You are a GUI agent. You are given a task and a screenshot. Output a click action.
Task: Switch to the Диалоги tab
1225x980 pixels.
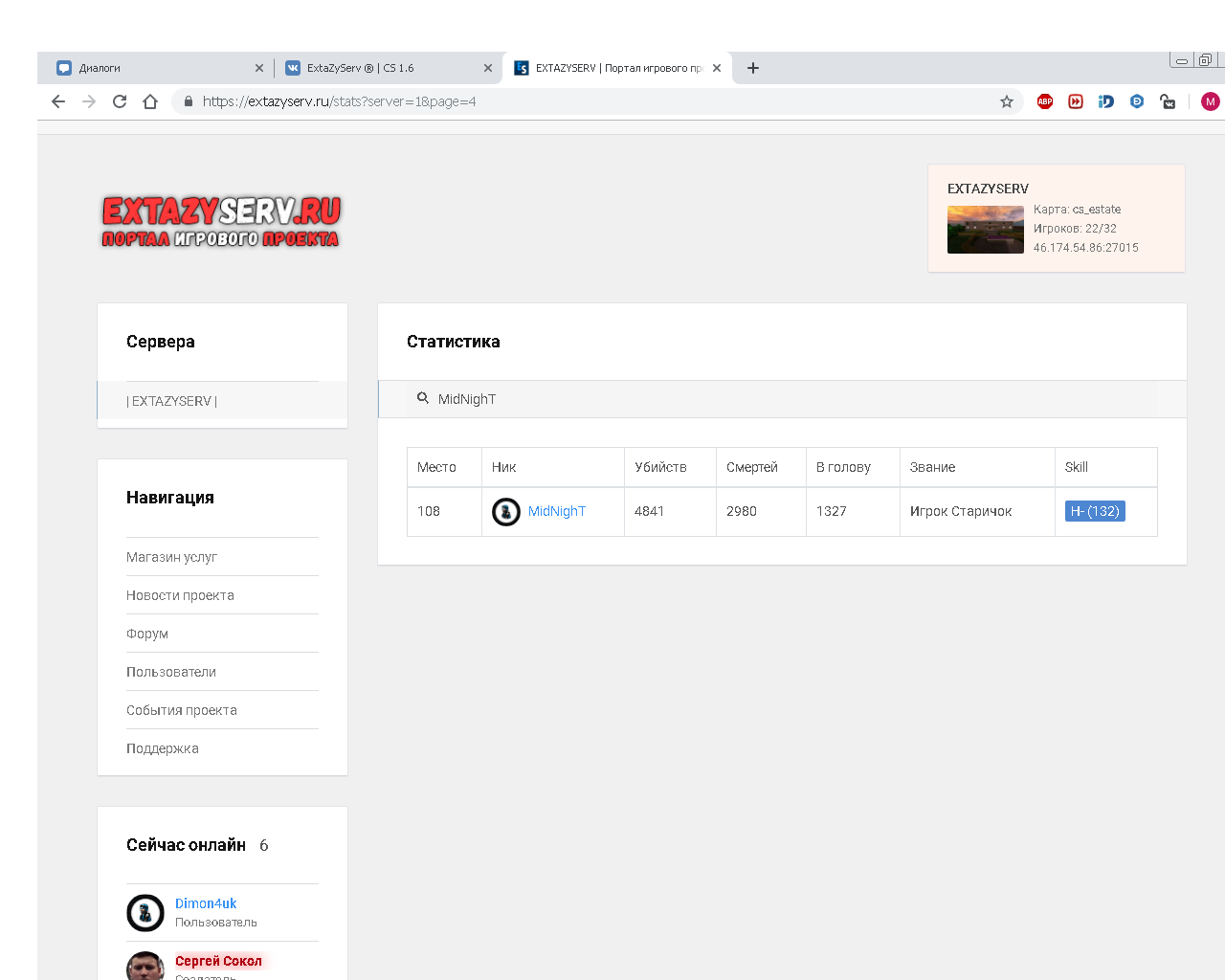click(x=153, y=68)
